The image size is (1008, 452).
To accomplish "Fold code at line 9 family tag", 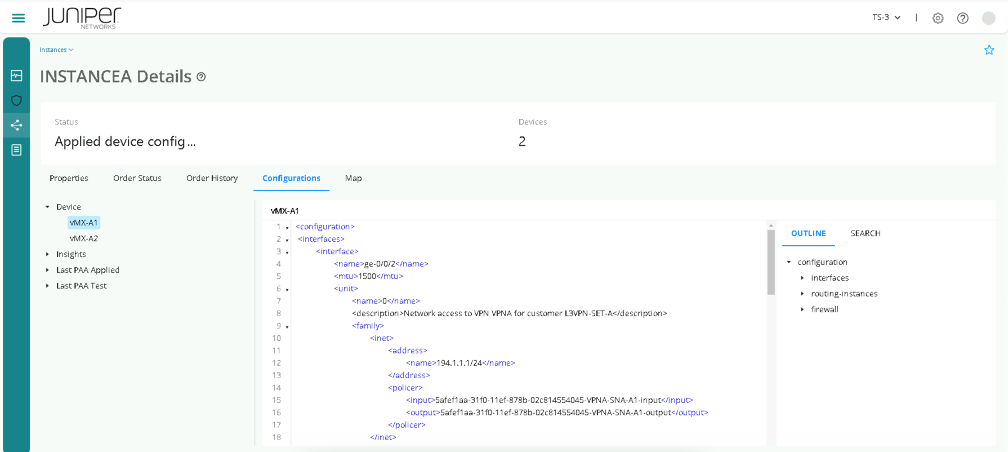I will pyautogui.click(x=287, y=327).
